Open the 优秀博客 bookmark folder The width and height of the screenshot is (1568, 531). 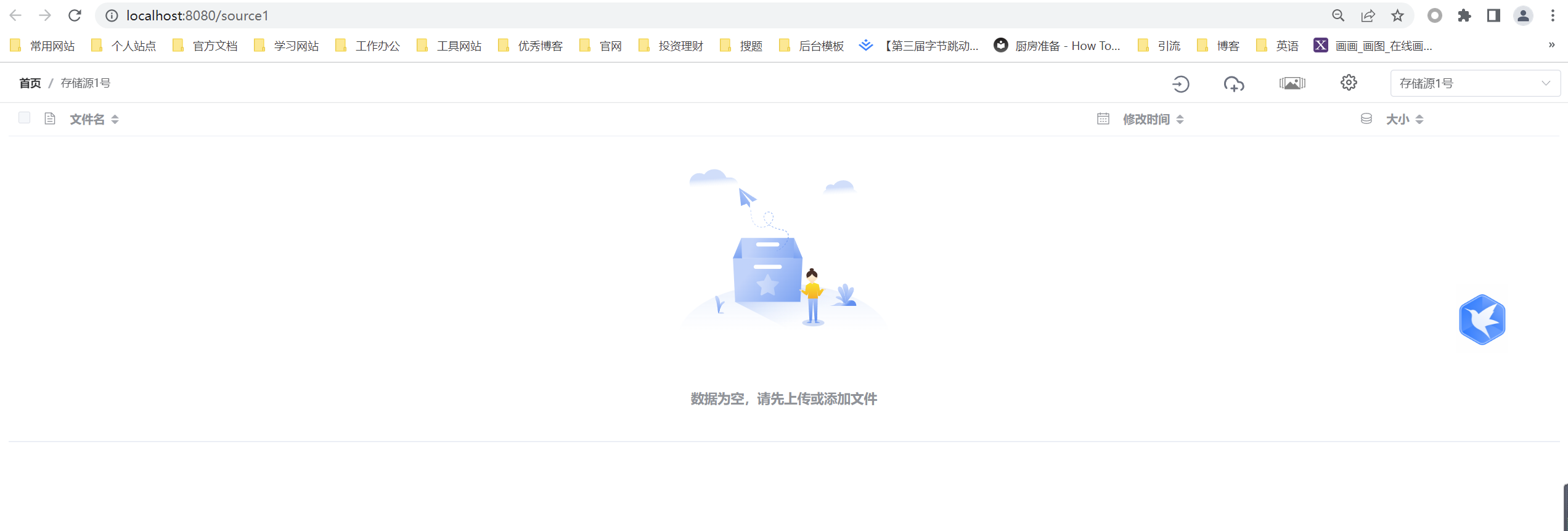pos(531,46)
